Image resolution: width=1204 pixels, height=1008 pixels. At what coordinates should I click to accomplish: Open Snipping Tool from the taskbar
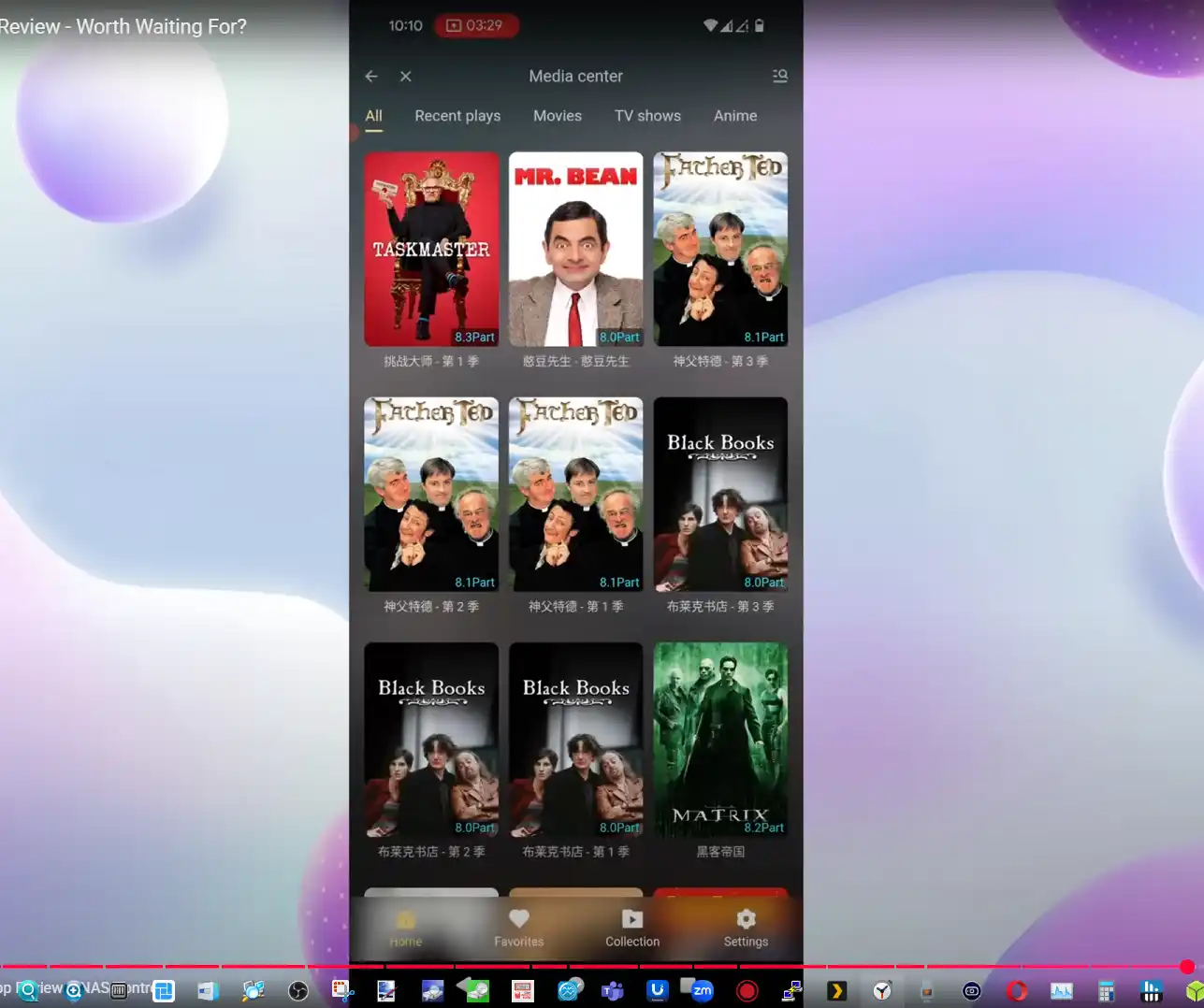pyautogui.click(x=341, y=991)
